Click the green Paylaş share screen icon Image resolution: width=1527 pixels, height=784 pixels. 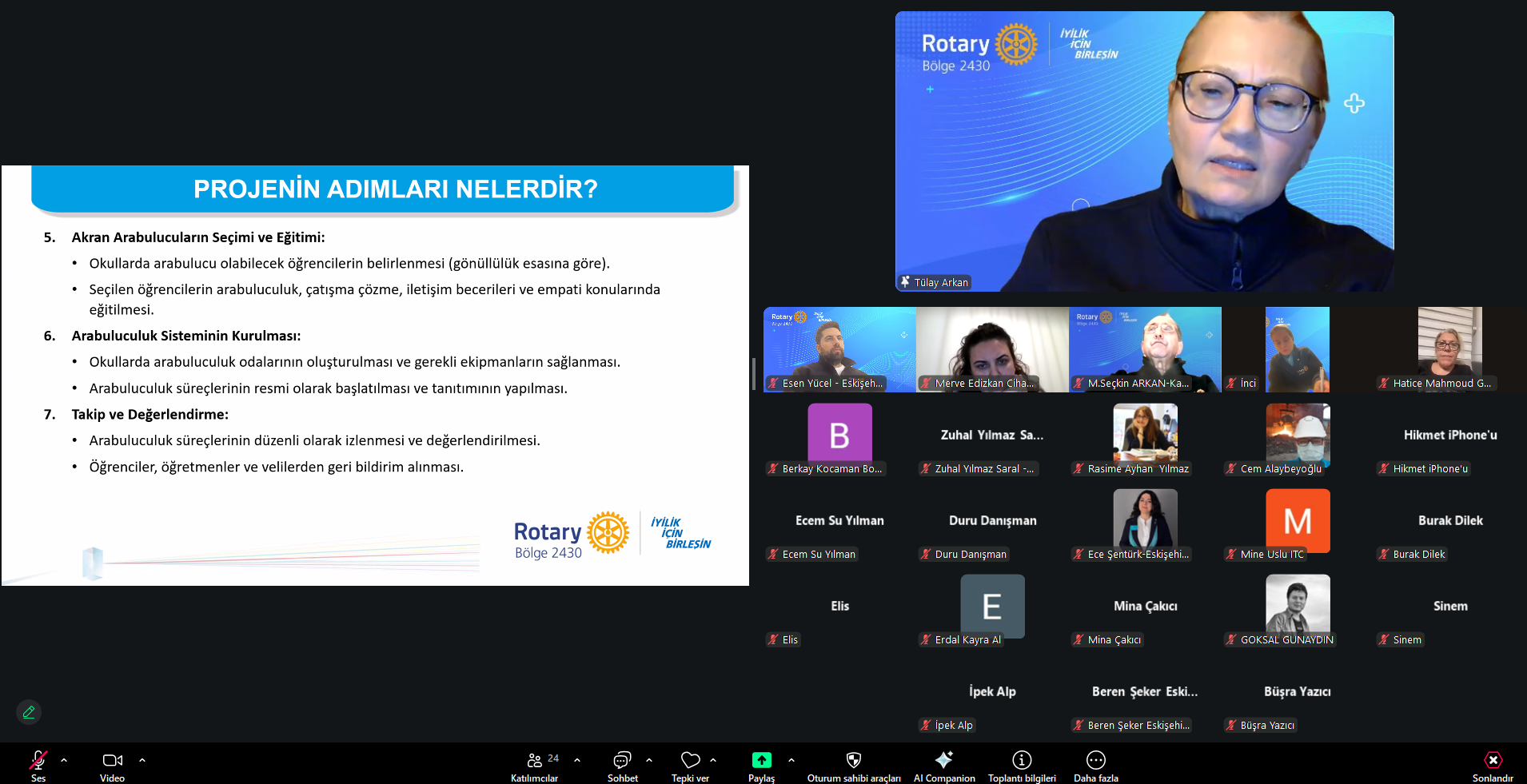761,760
